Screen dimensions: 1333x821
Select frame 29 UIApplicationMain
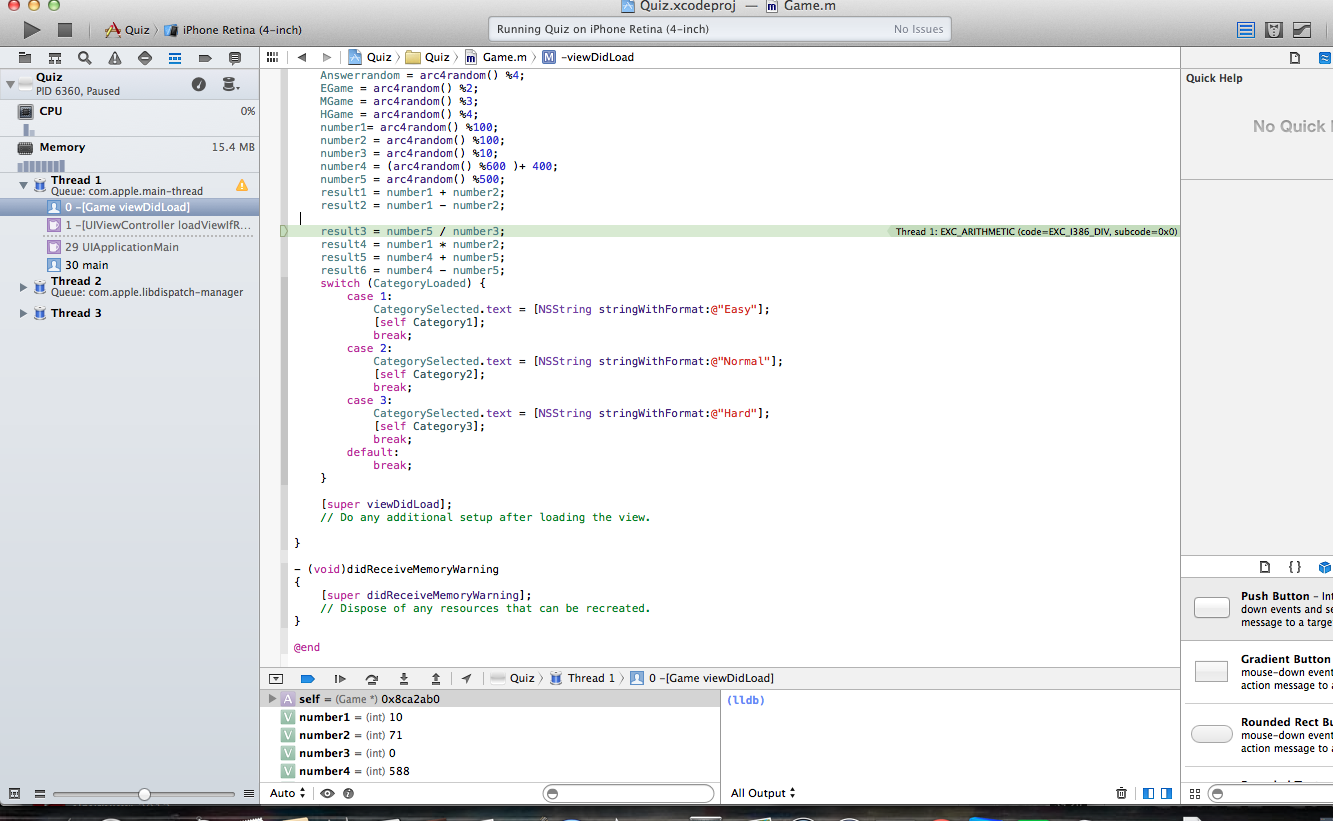click(130, 247)
